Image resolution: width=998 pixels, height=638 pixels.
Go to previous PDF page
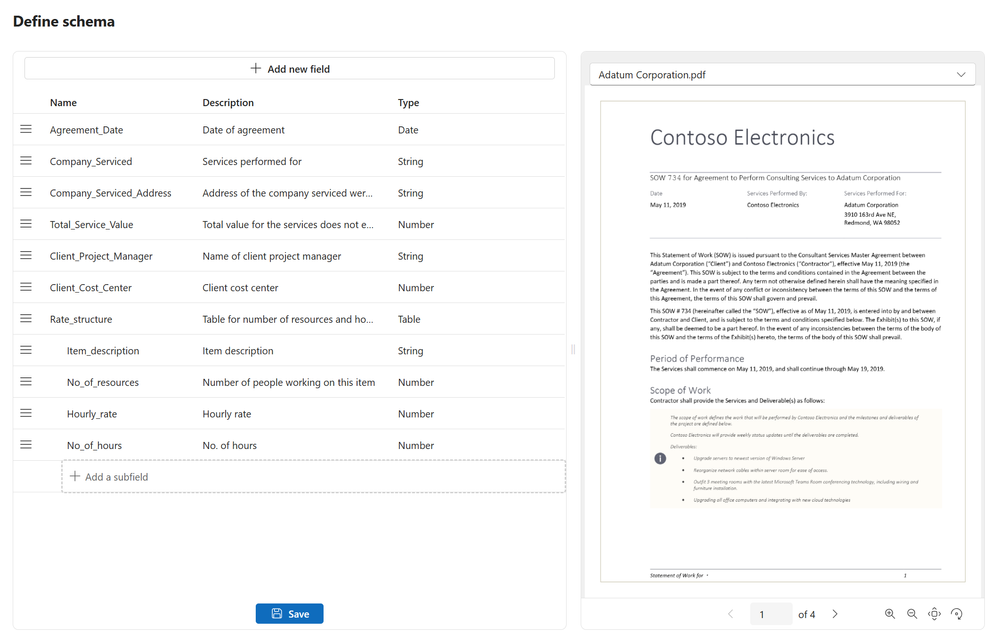pos(730,614)
